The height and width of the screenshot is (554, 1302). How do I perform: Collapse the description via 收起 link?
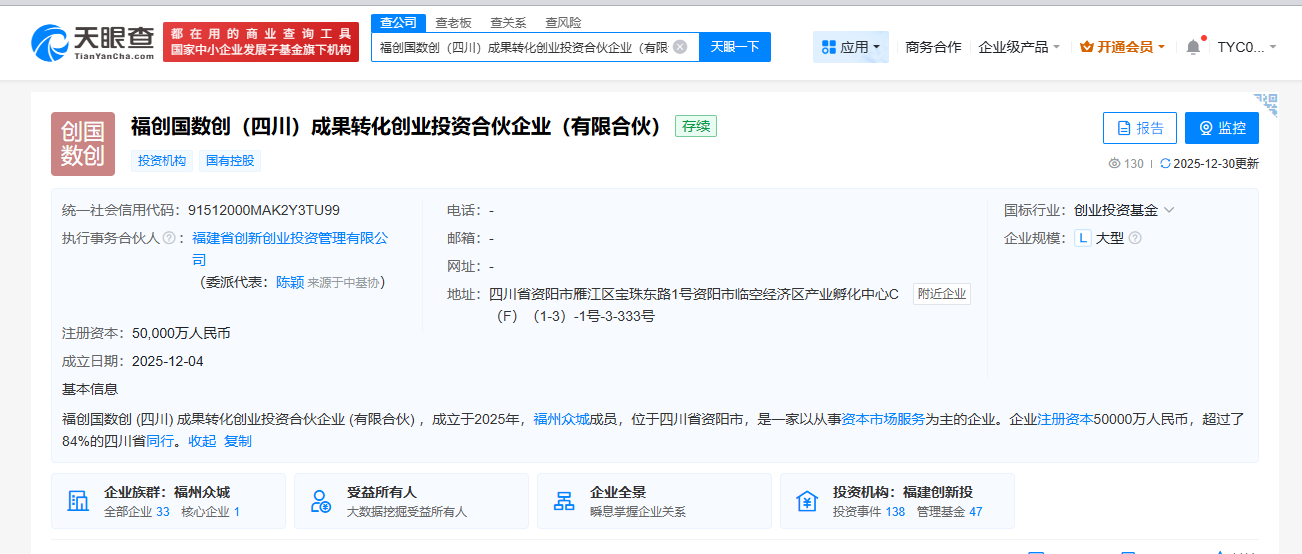[x=202, y=441]
